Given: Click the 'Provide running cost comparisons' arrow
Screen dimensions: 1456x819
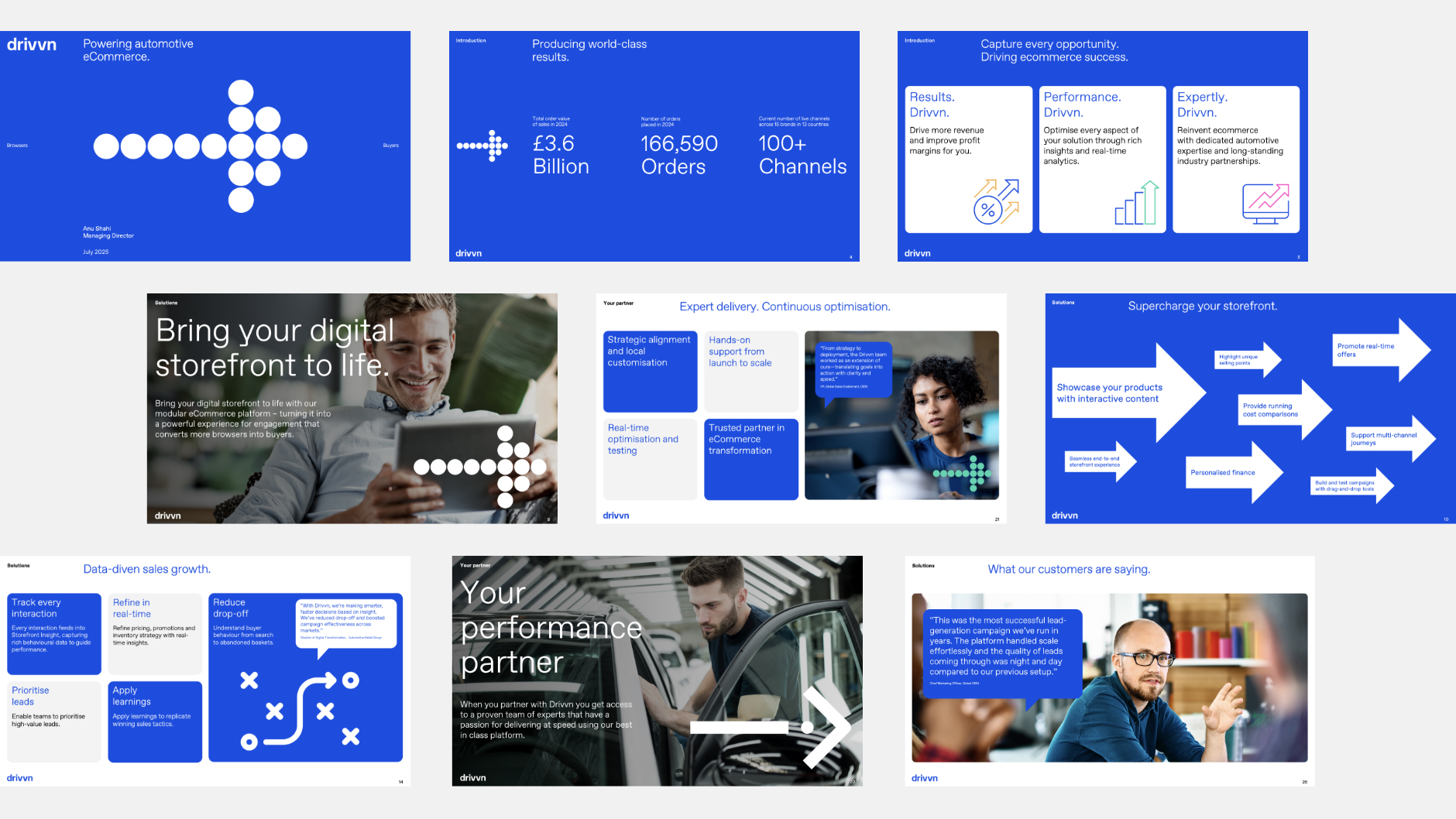Looking at the screenshot, I should tap(1285, 409).
